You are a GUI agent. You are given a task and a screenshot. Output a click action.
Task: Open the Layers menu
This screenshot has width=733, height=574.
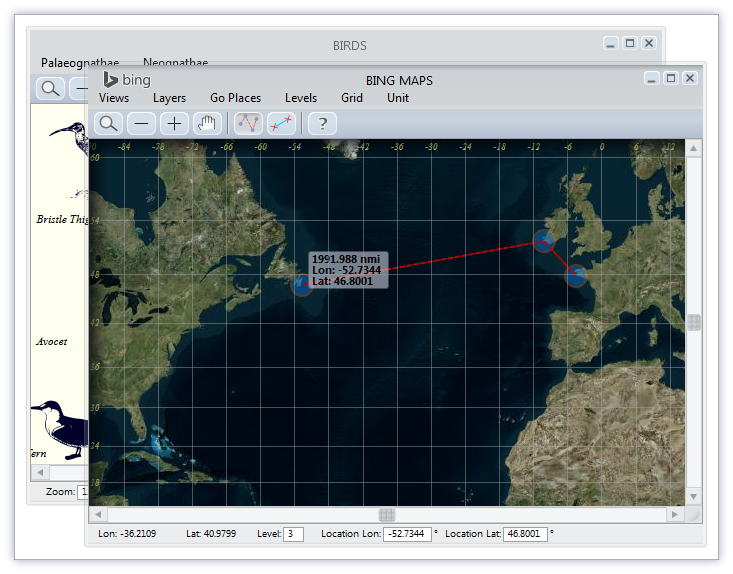tap(169, 98)
